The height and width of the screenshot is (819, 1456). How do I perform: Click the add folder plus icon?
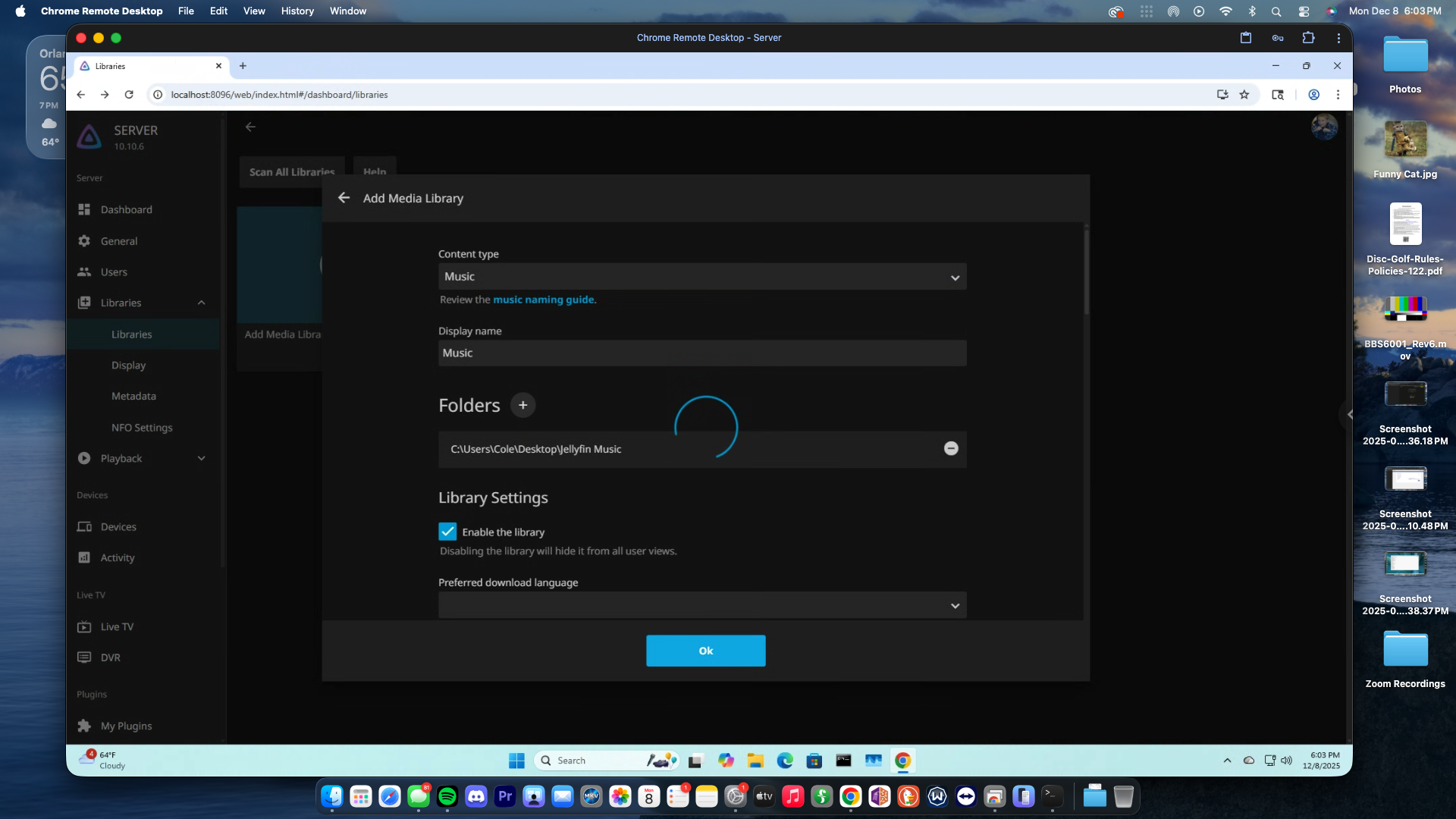tap(522, 405)
